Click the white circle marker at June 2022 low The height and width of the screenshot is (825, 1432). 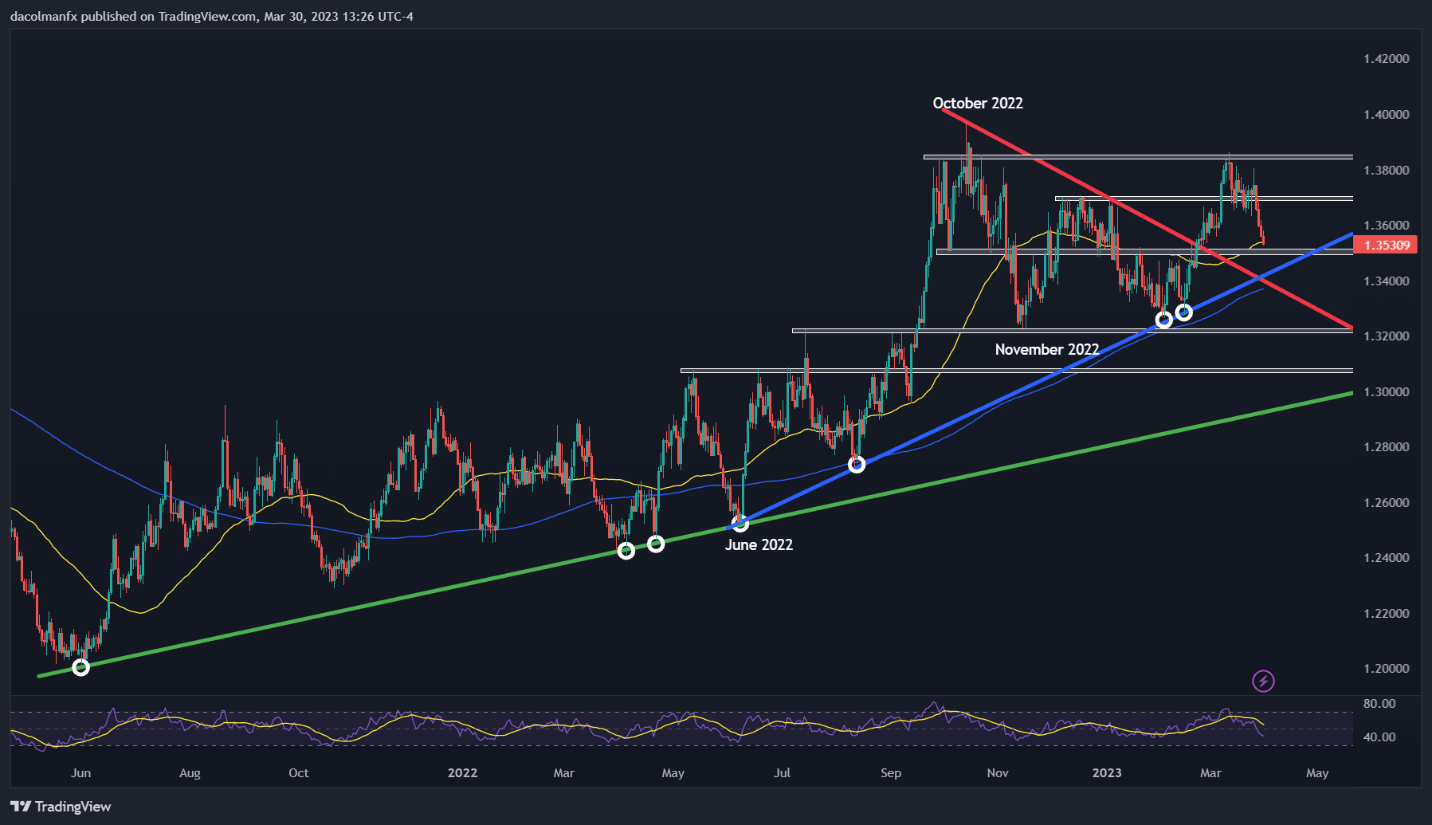(x=740, y=523)
